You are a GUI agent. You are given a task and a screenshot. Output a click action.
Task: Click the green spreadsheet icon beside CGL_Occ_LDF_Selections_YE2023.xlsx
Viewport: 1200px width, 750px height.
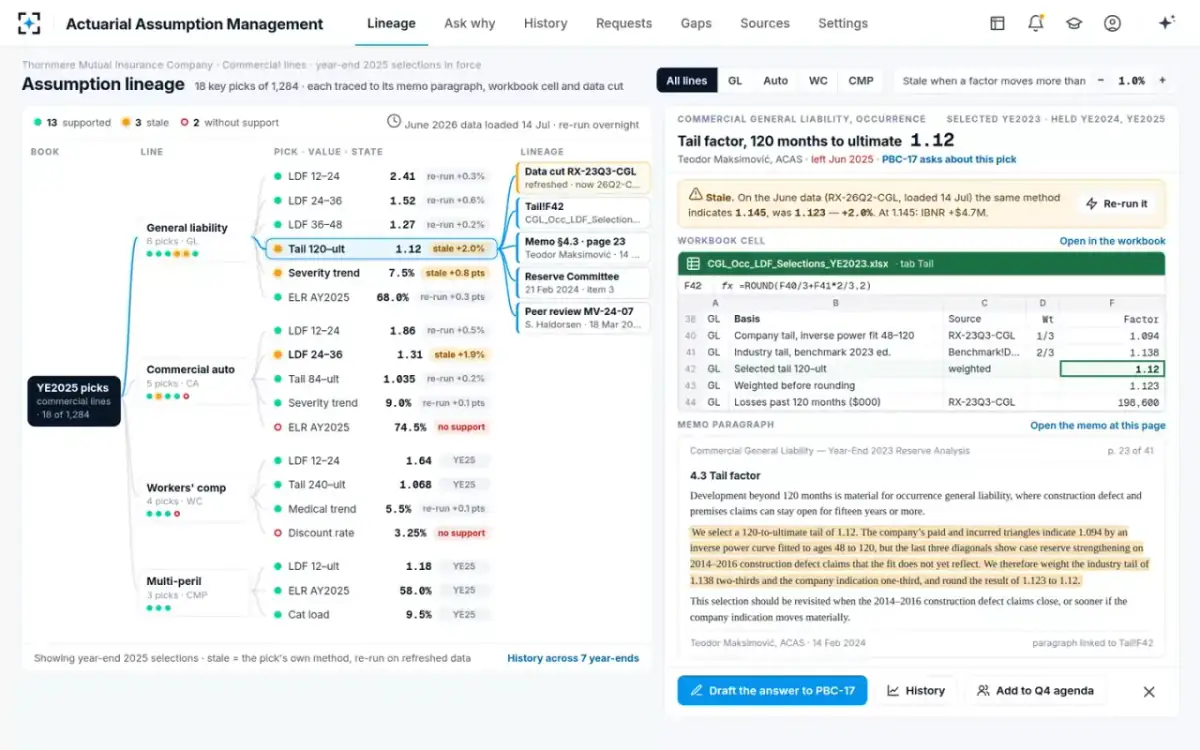click(x=692, y=264)
